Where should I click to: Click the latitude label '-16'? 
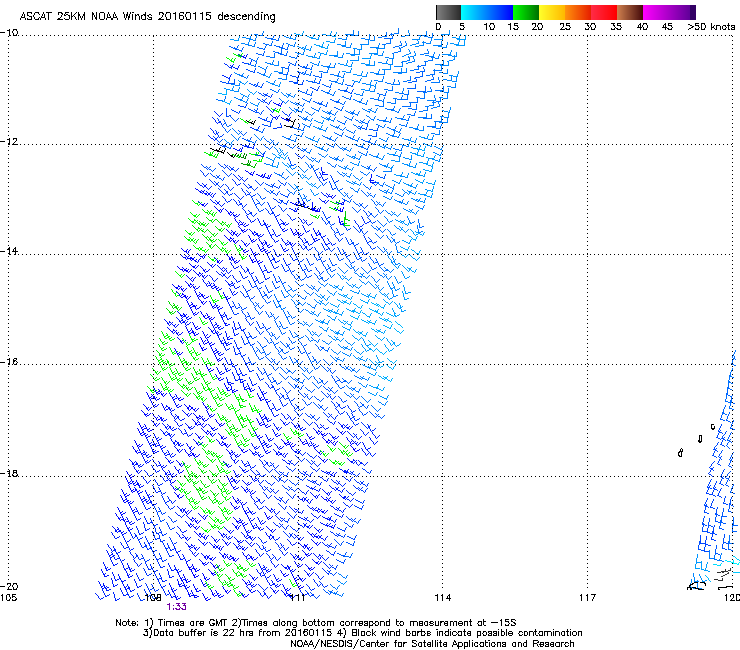click(9, 362)
